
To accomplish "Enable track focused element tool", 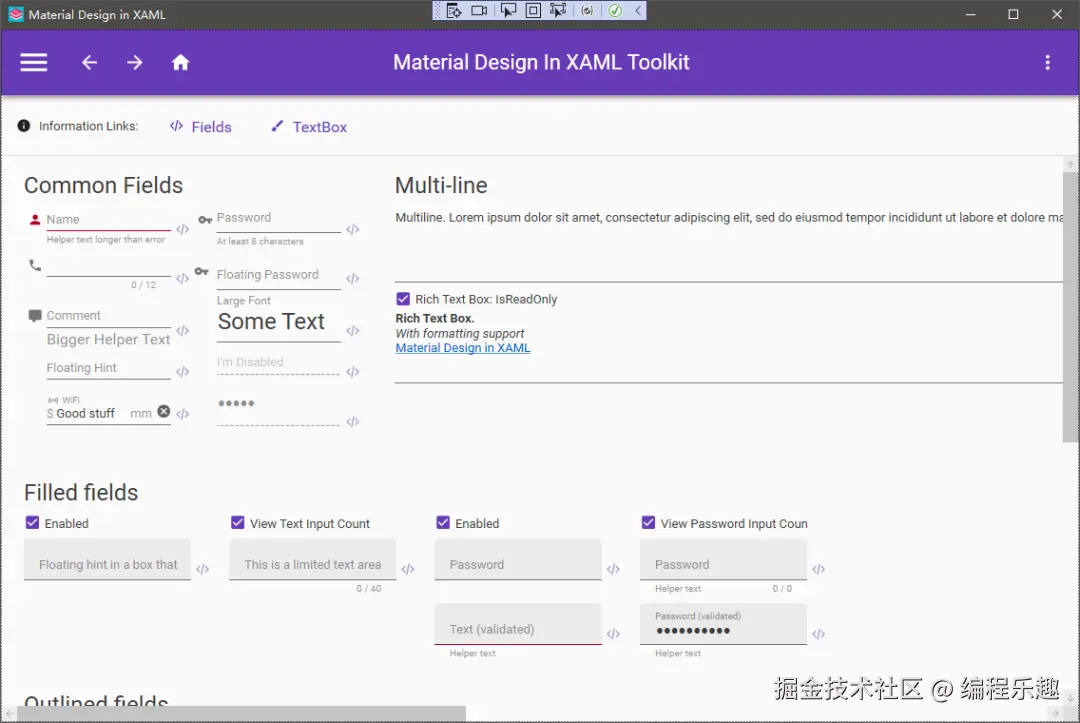I will [558, 10].
